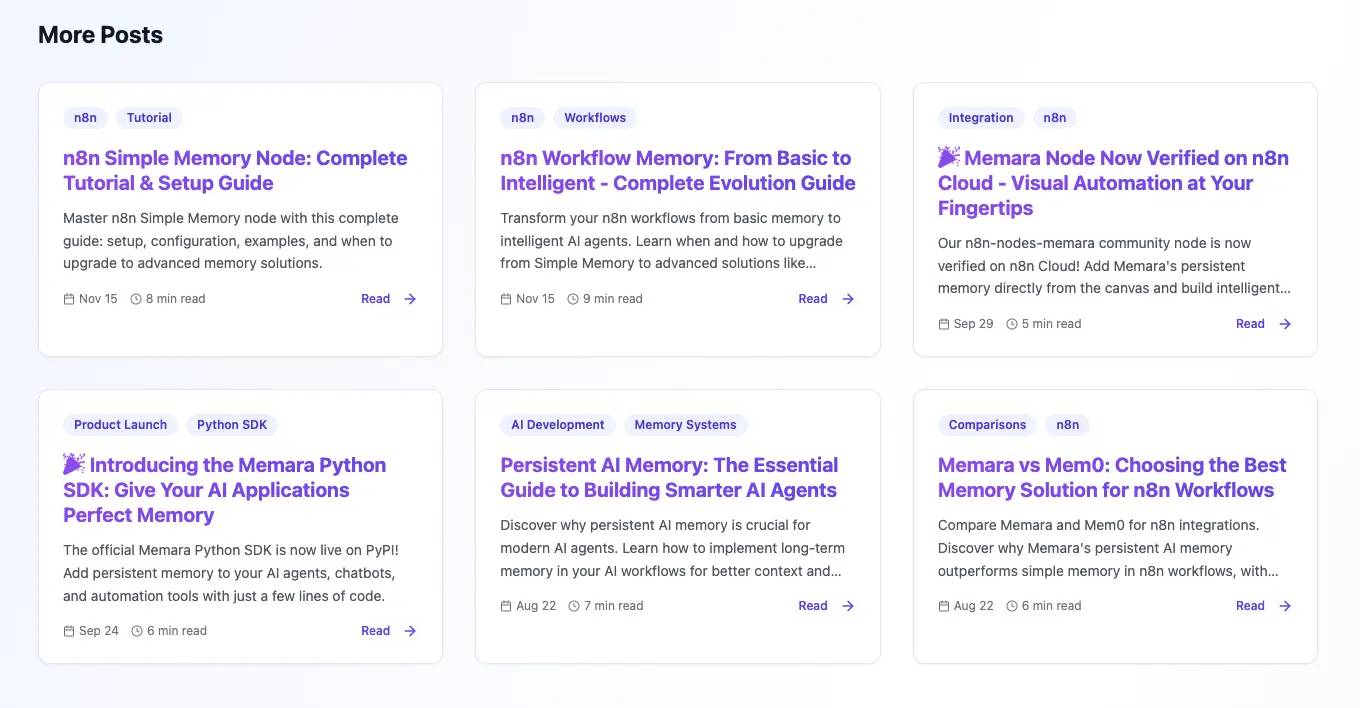Click Read link on Memara Node Verified card
Image resolution: width=1360 pixels, height=708 pixels.
pos(1250,324)
